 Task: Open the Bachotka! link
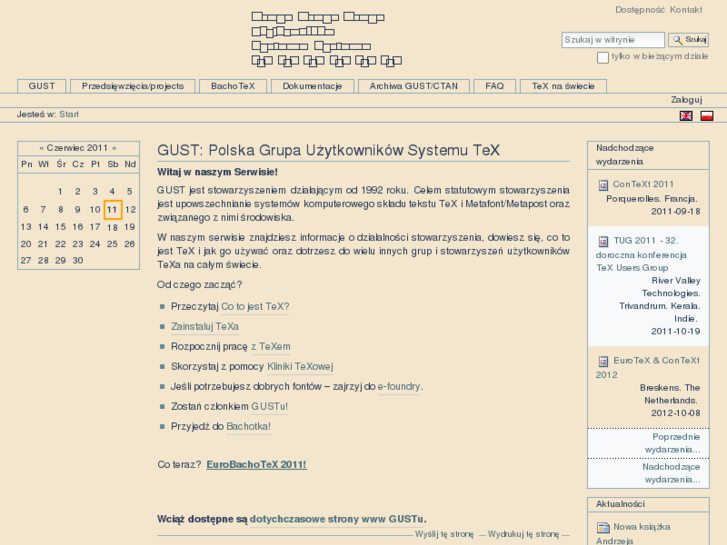click(249, 426)
